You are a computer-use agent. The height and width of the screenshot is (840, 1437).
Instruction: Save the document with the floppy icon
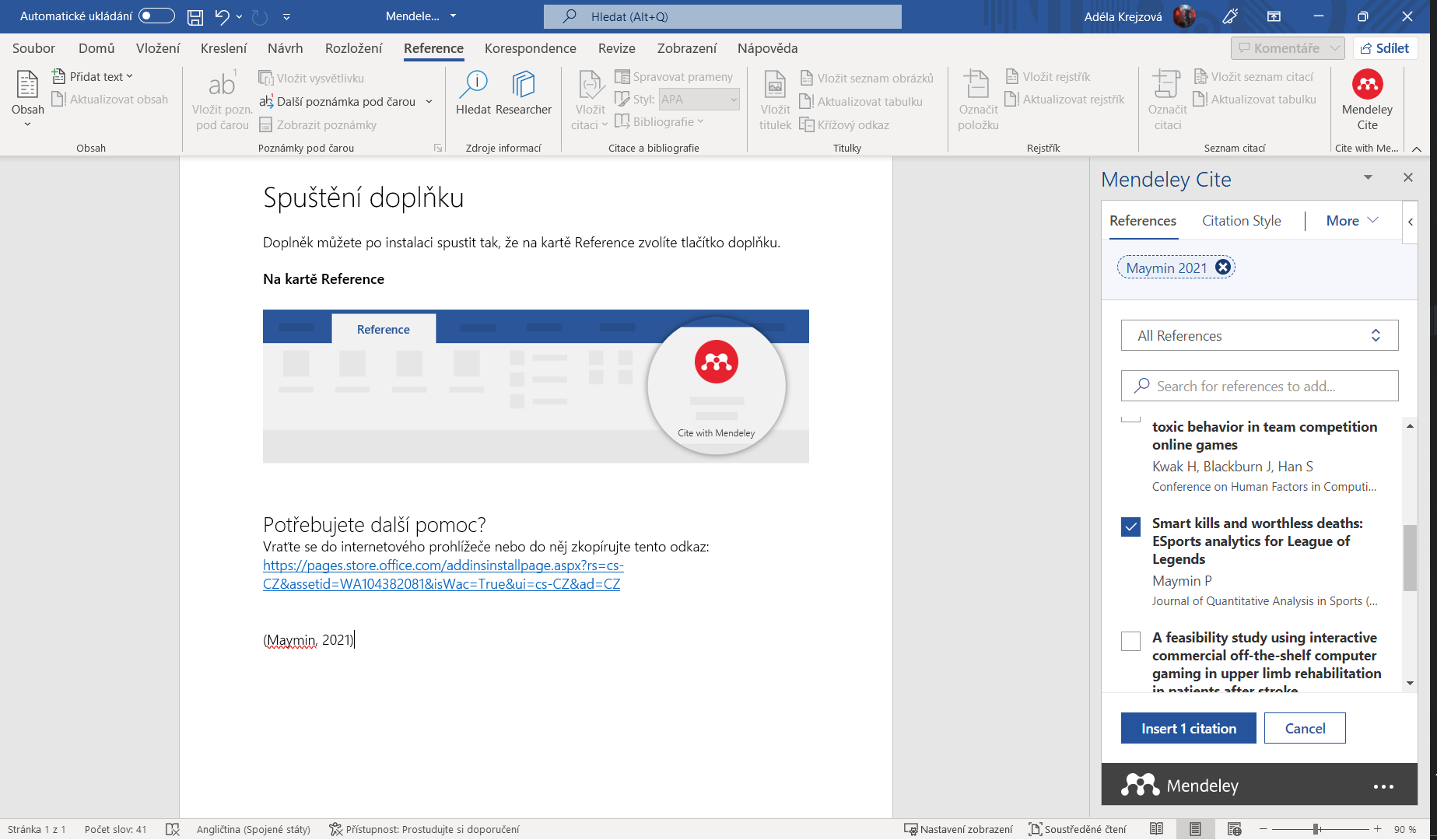point(195,16)
